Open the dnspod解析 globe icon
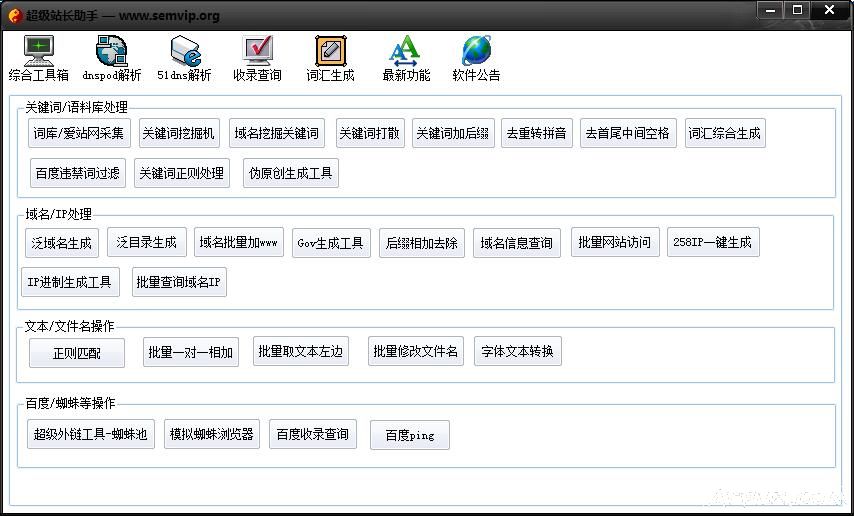 click(112, 51)
